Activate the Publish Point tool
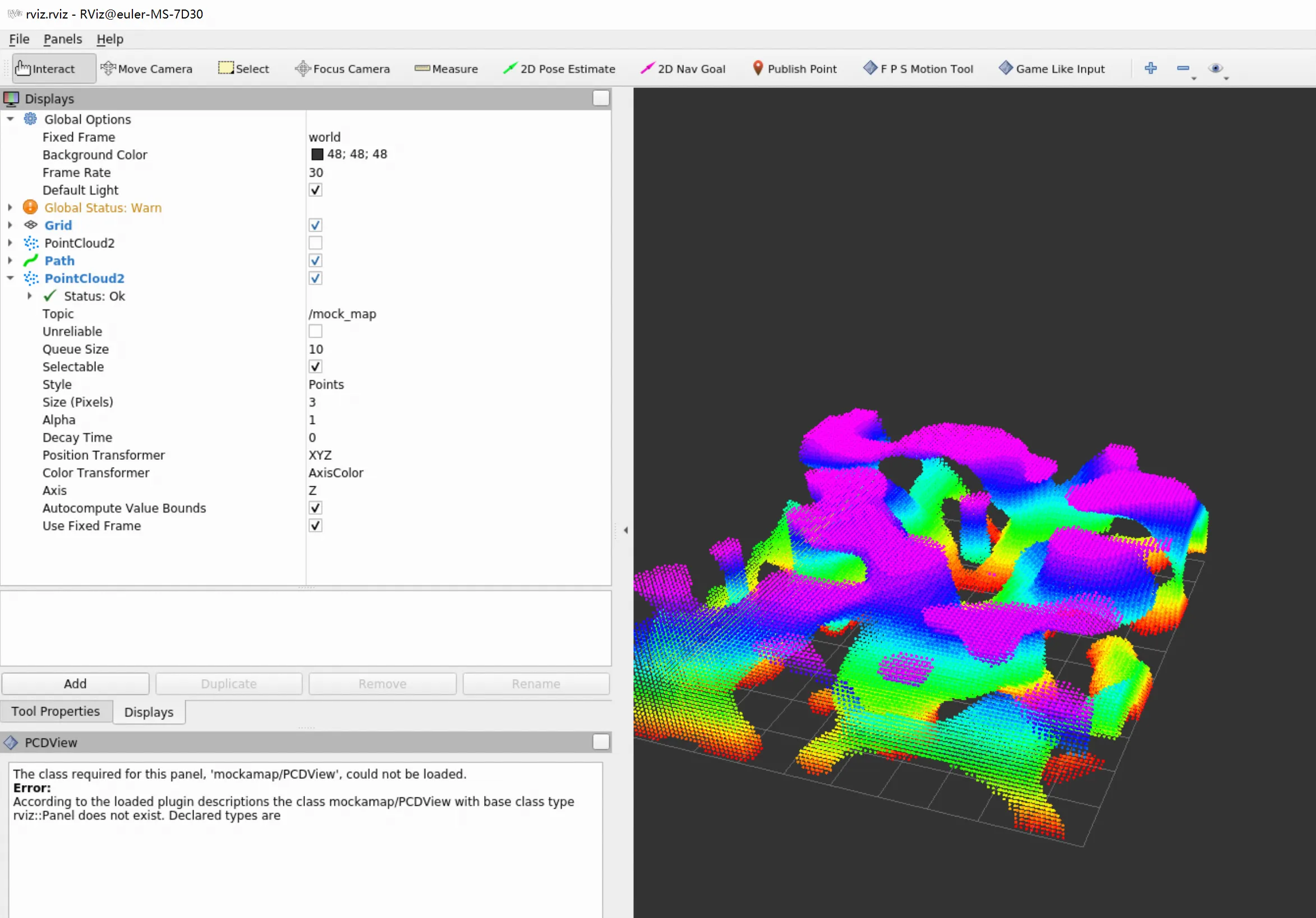The width and height of the screenshot is (1316, 918). click(794, 69)
